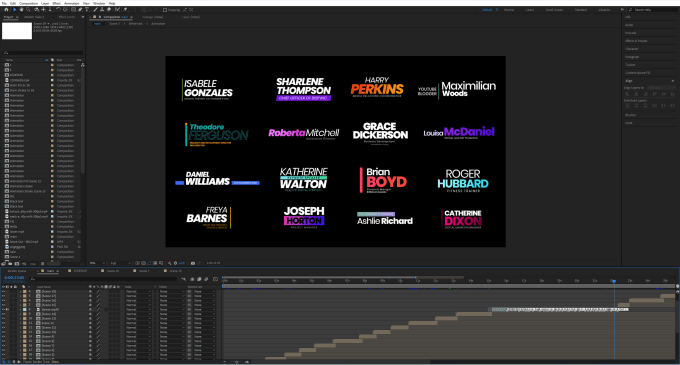
Task: Click the current-time indicator on timeline ruler
Action: [x=614, y=281]
